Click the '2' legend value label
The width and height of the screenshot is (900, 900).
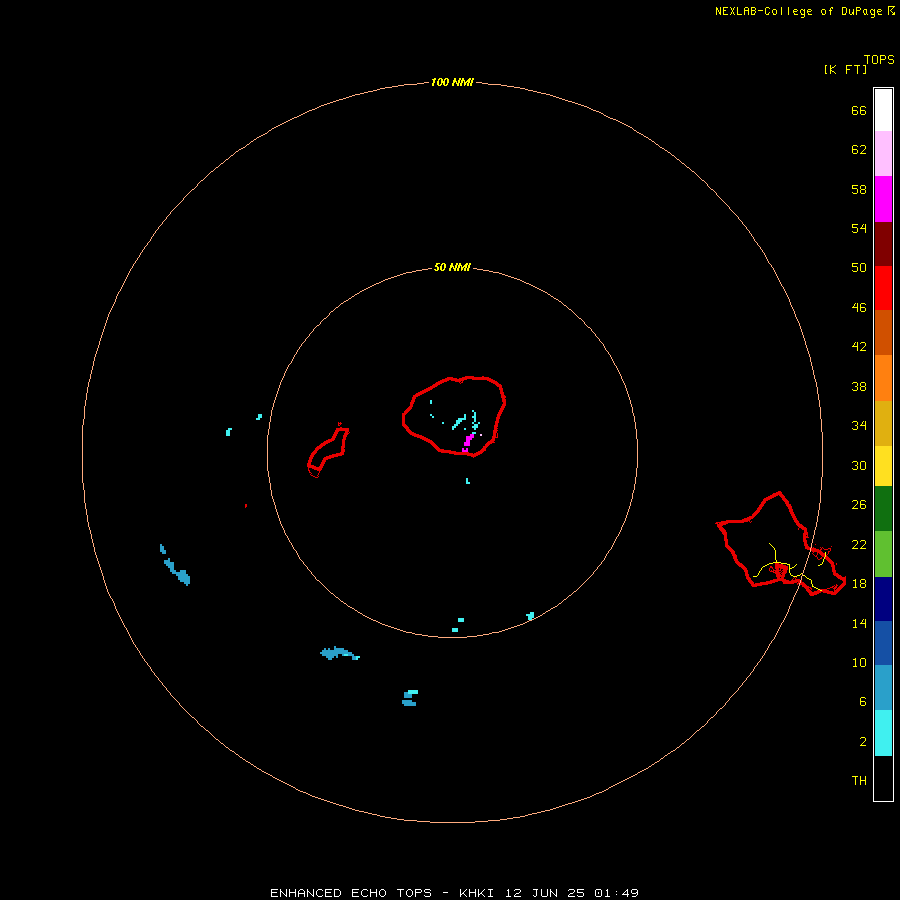863,742
